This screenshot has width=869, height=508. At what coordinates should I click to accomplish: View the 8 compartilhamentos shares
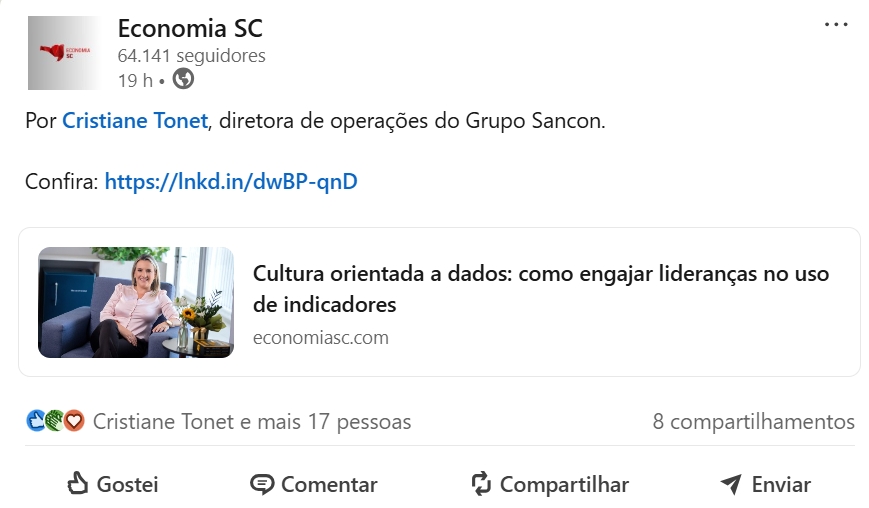click(753, 422)
